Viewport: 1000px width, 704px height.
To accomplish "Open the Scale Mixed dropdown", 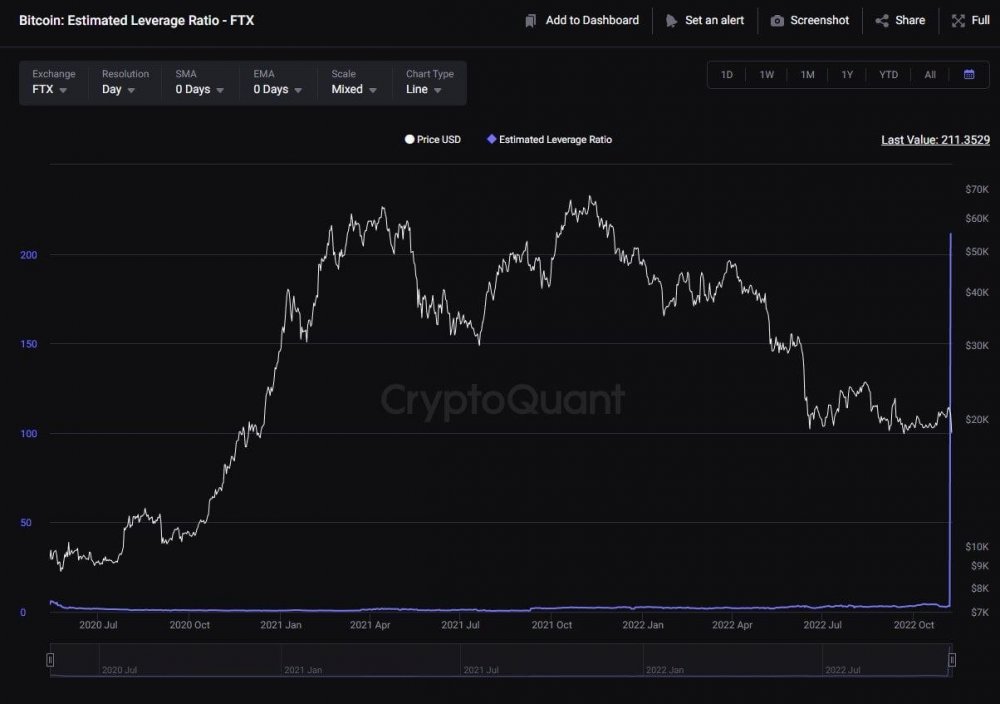I will pyautogui.click(x=354, y=82).
